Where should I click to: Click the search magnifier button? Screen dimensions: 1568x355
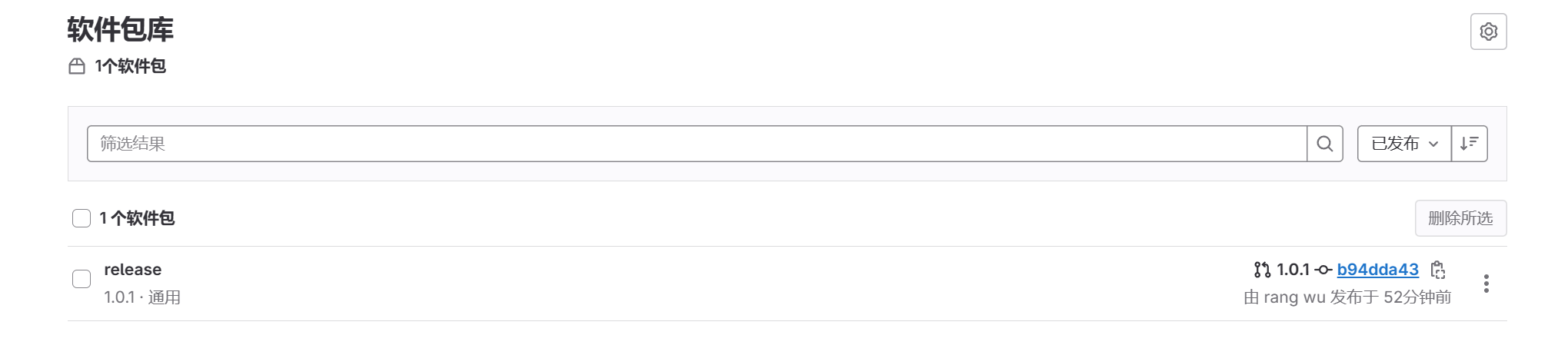[1324, 144]
